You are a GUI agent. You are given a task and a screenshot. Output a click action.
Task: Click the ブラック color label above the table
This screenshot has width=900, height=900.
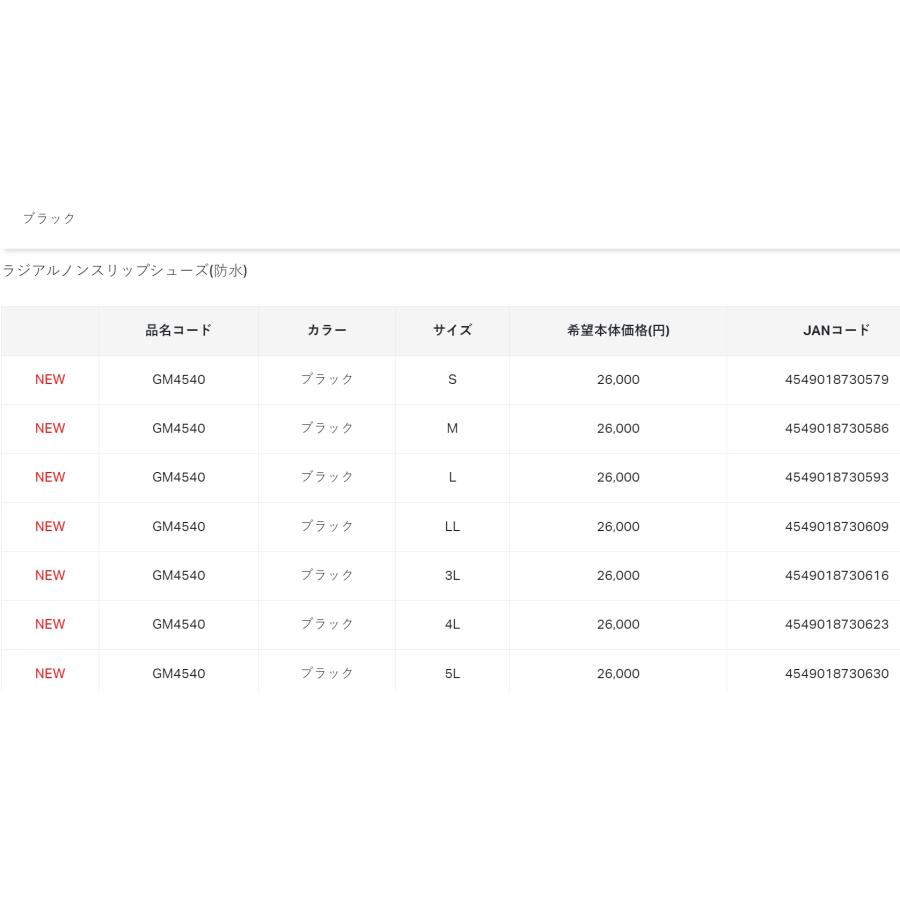(x=49, y=218)
